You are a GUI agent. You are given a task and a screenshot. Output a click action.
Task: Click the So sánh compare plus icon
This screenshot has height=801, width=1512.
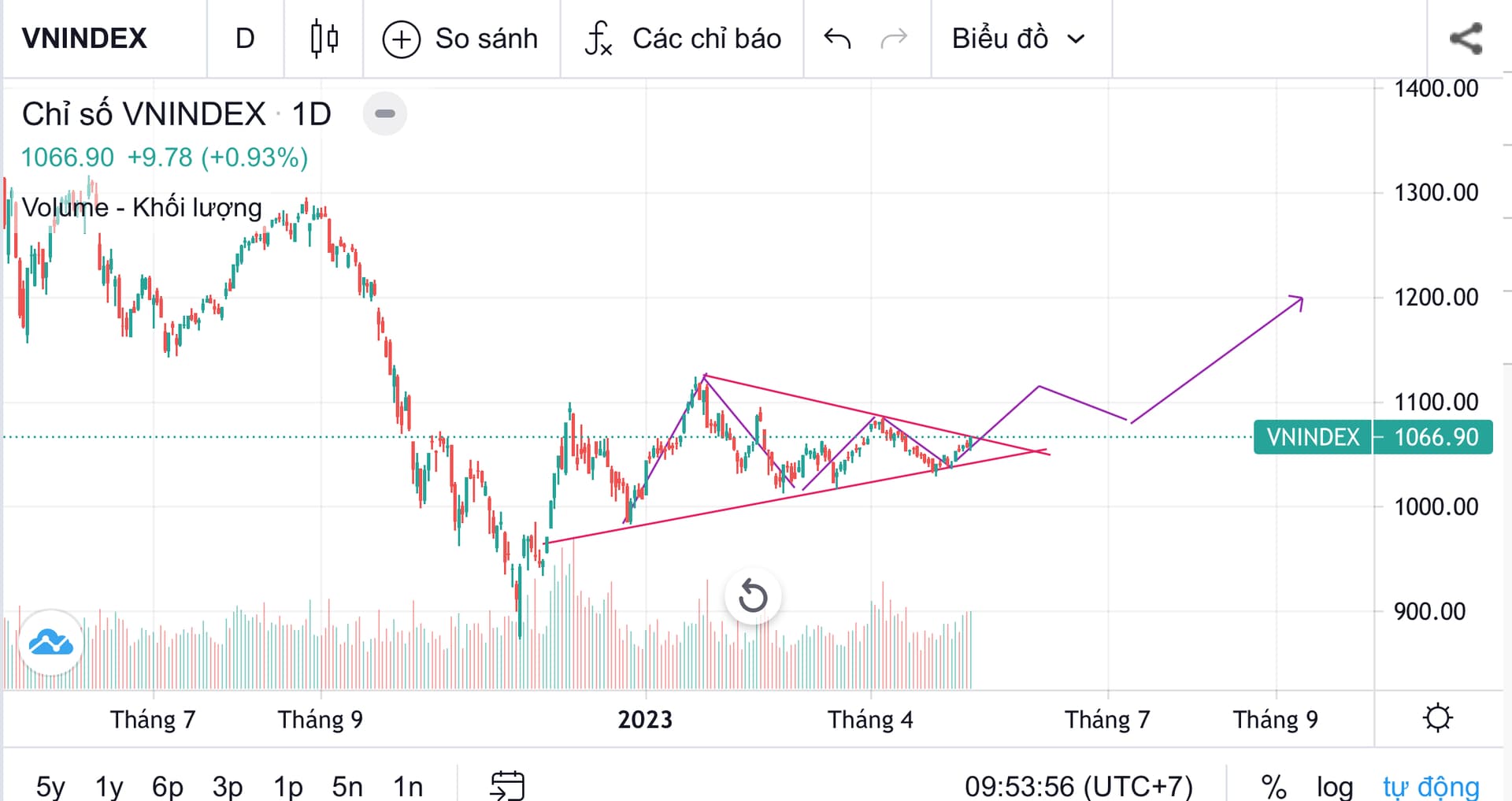click(x=401, y=39)
